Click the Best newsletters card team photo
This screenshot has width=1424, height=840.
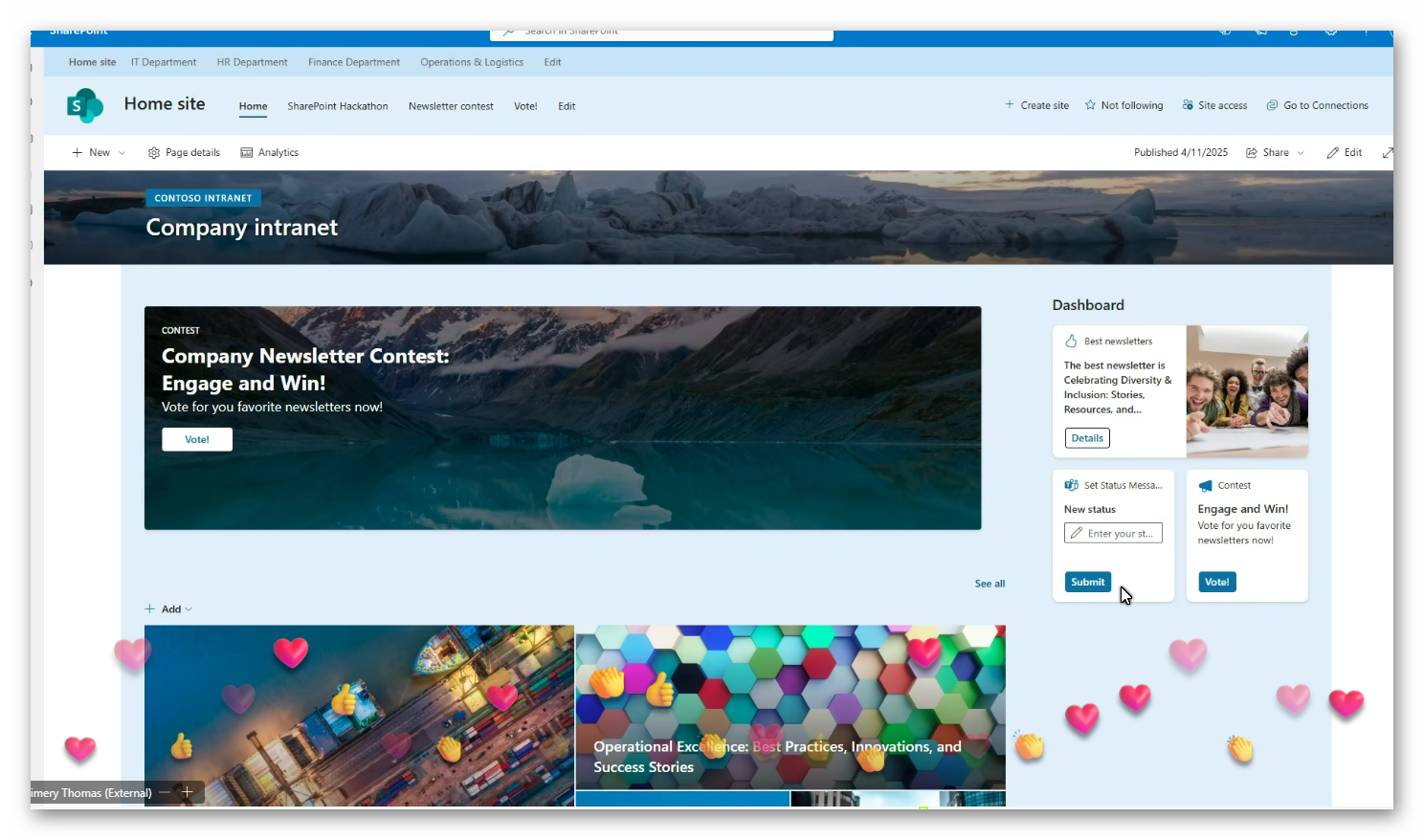point(1247,391)
